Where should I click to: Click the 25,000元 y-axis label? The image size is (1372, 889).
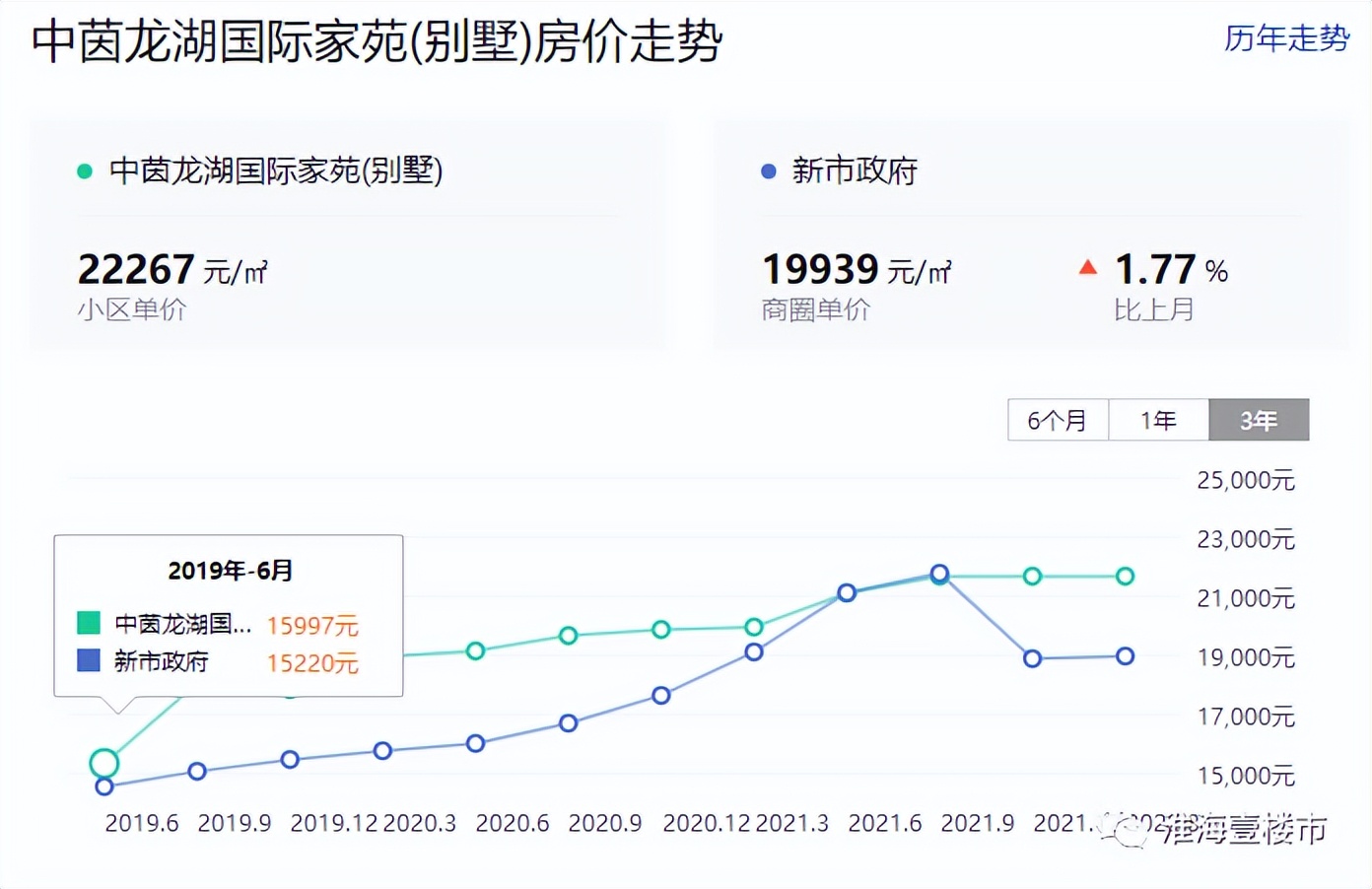[1247, 480]
